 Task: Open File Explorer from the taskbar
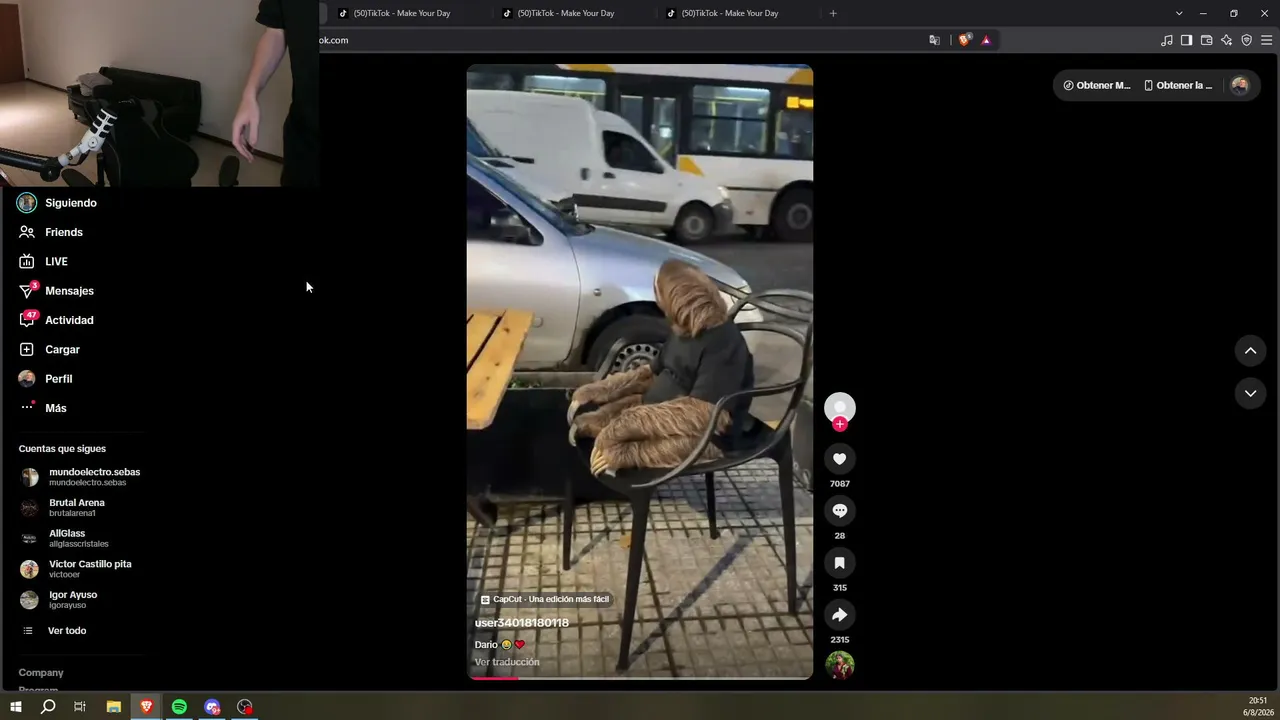(x=113, y=707)
